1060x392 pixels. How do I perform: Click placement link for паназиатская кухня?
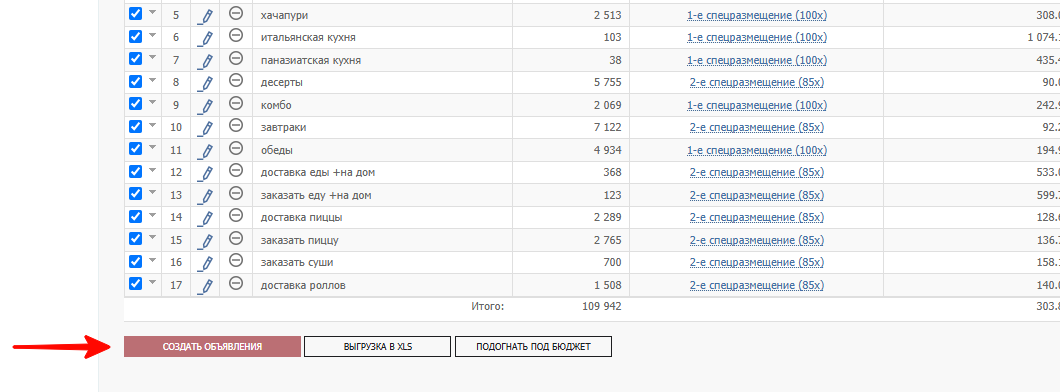[x=756, y=60]
